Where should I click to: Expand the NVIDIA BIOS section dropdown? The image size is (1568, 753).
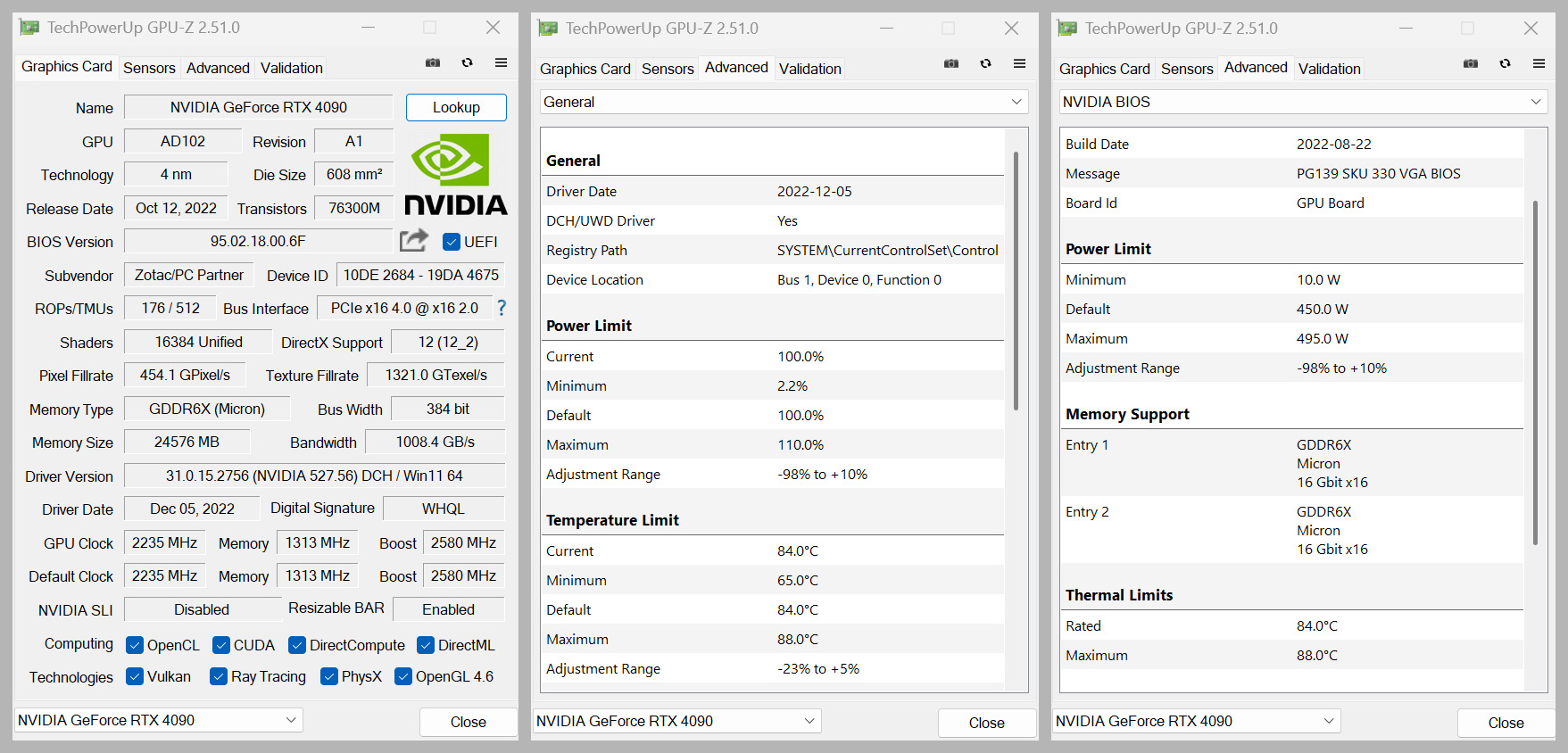(1302, 102)
